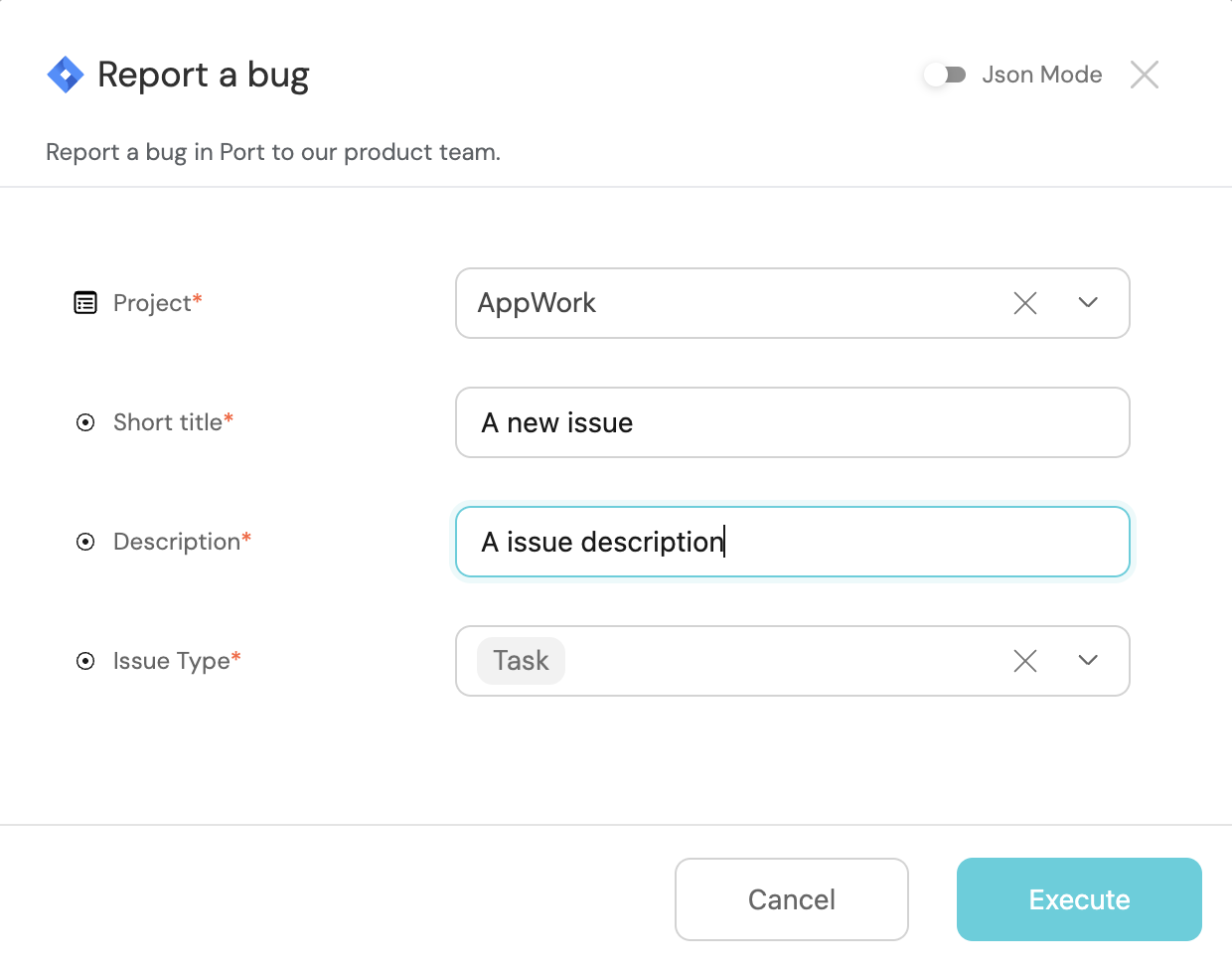Screen dimensions: 1232x970
Task: Close the Report a bug dialog
Action: [x=1145, y=75]
